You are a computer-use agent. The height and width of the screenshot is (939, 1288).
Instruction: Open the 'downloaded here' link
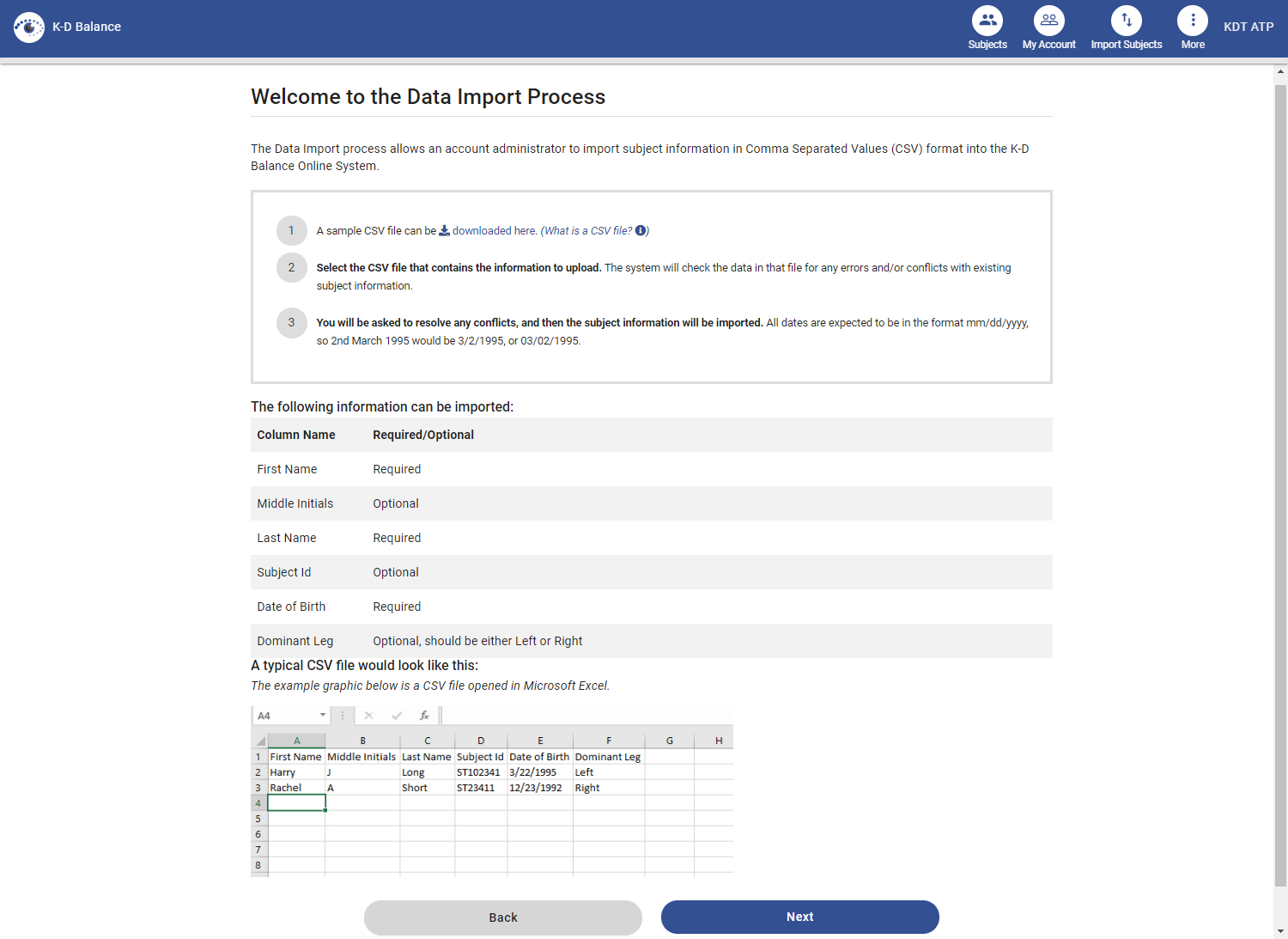(x=493, y=230)
